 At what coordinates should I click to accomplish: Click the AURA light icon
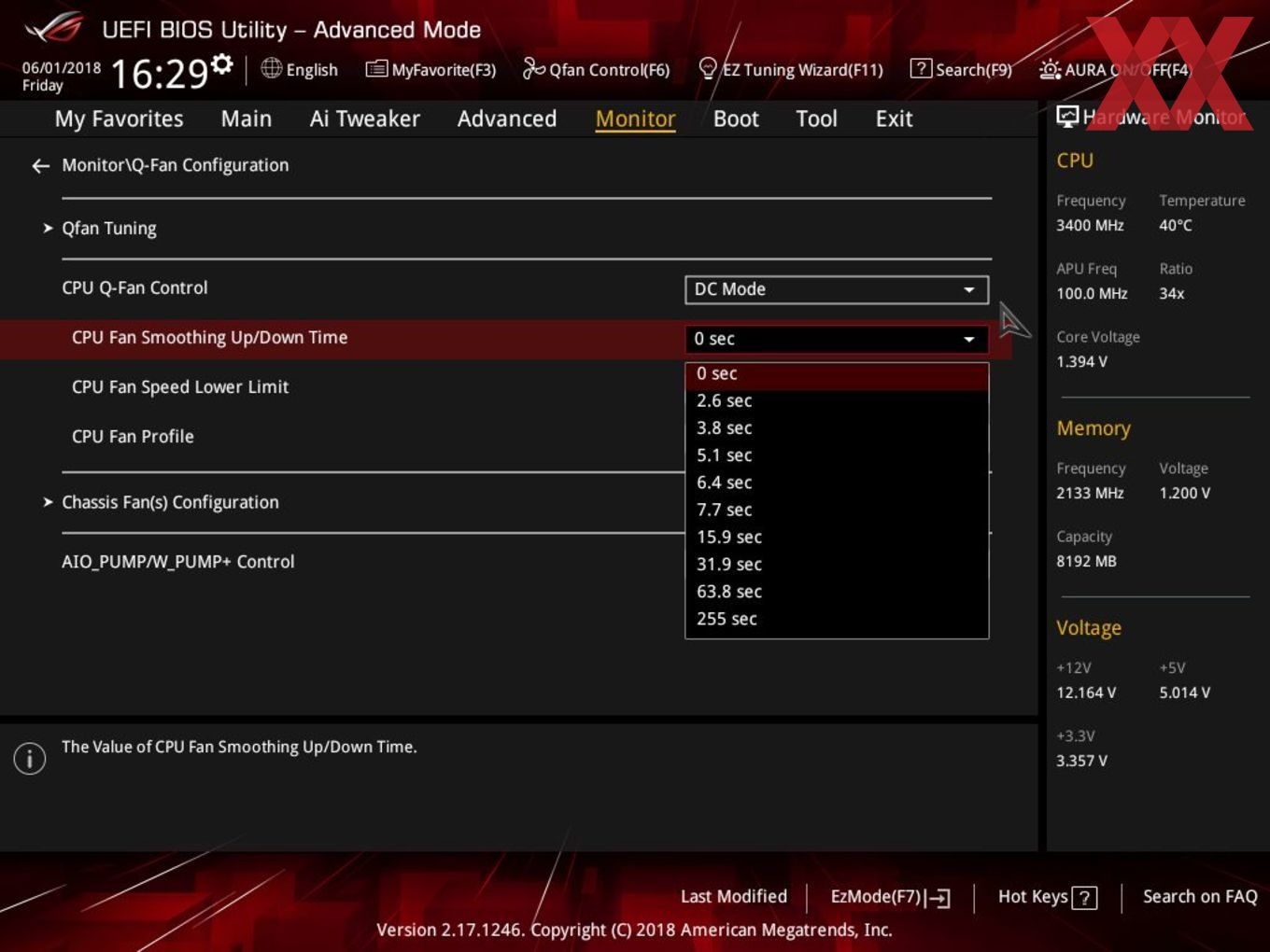1050,69
